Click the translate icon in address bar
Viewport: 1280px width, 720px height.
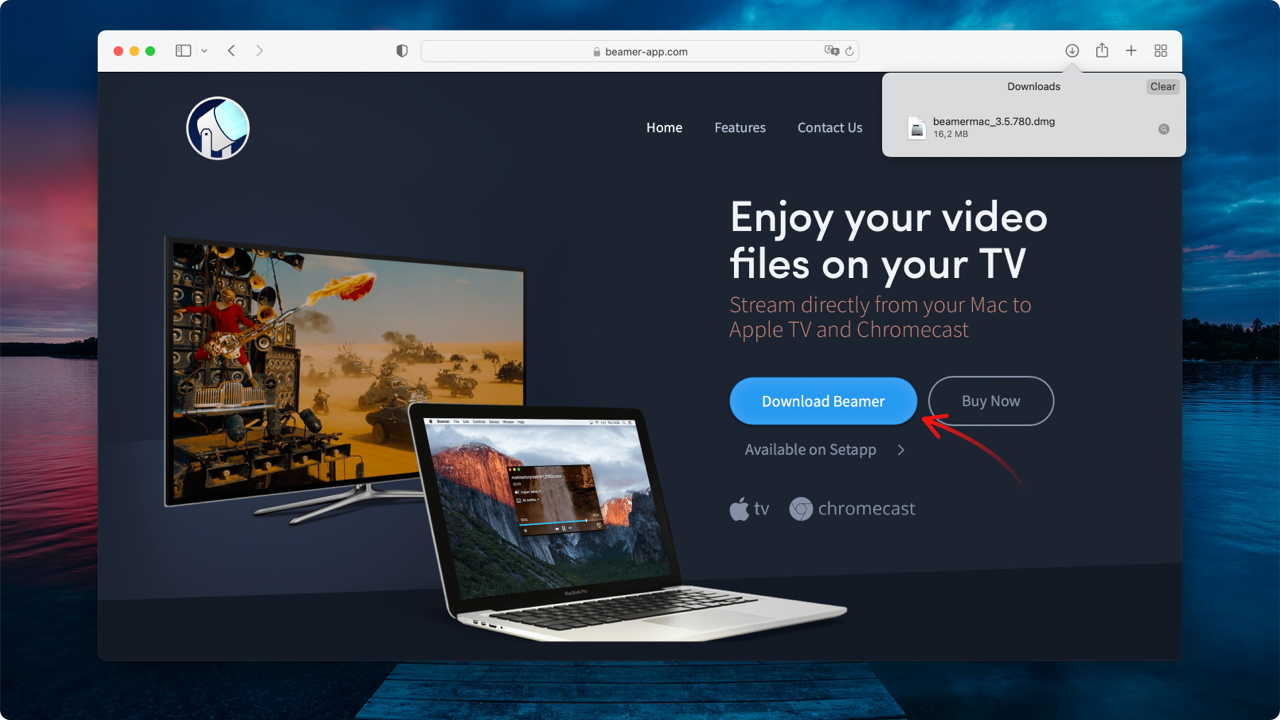coord(831,51)
